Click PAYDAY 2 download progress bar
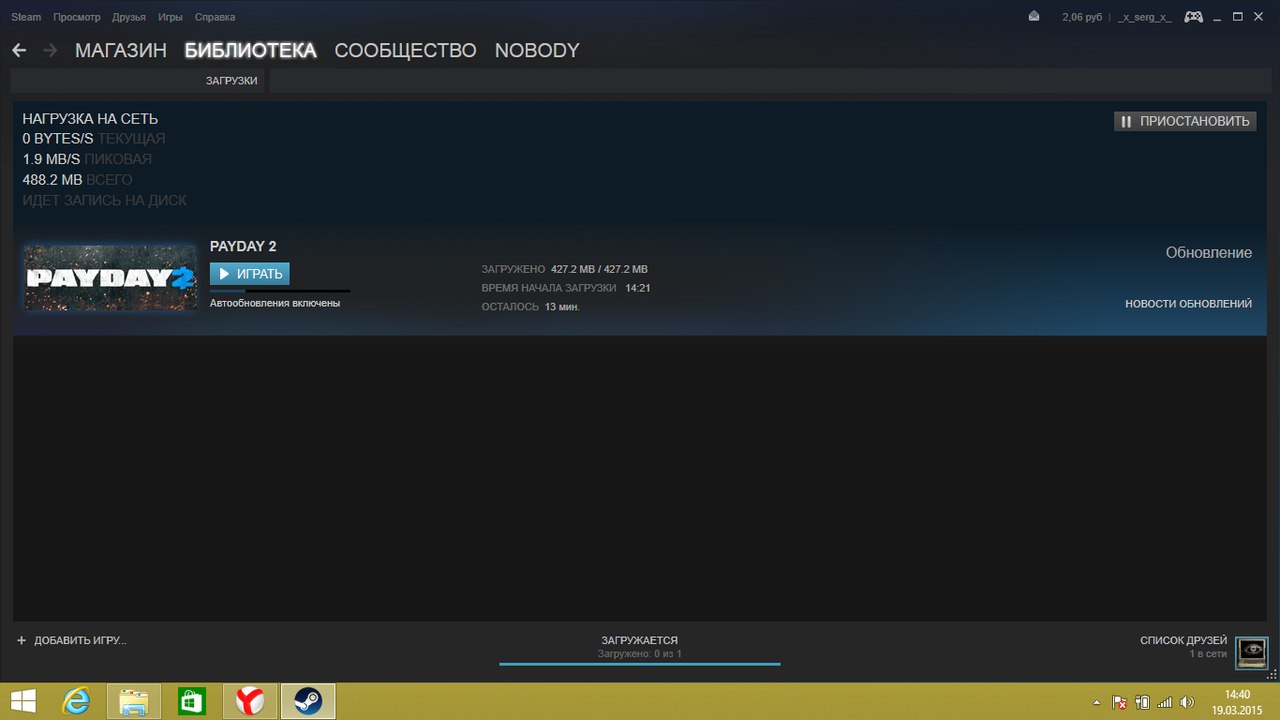Image resolution: width=1280 pixels, height=720 pixels. (280, 291)
